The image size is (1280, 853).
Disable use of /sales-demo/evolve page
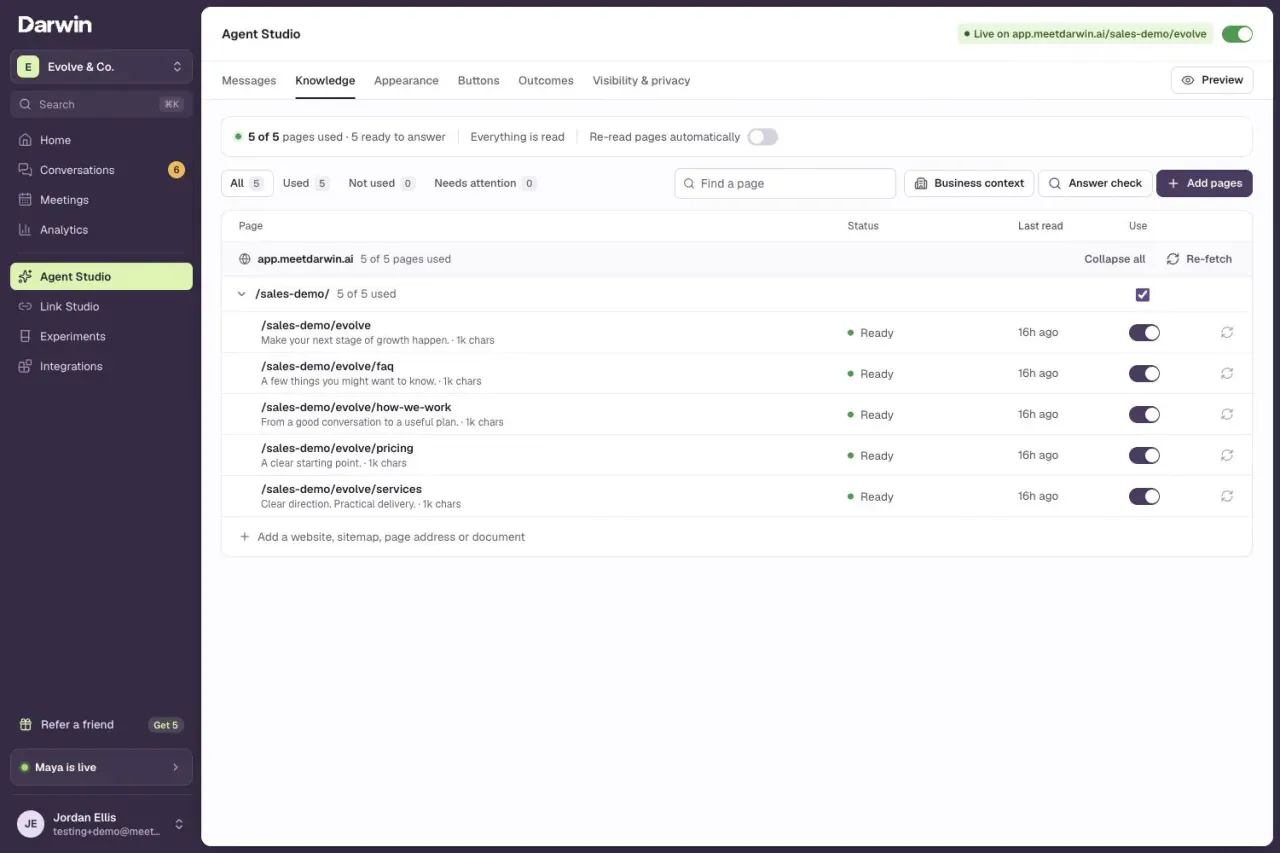(1144, 332)
